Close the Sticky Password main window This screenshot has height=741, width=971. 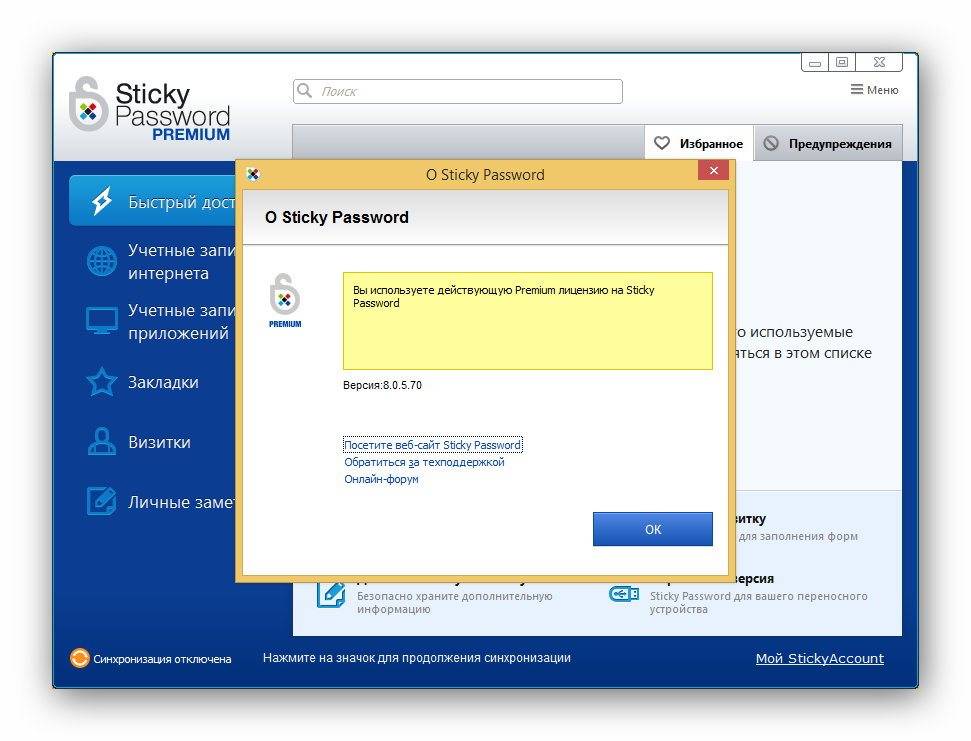point(879,63)
